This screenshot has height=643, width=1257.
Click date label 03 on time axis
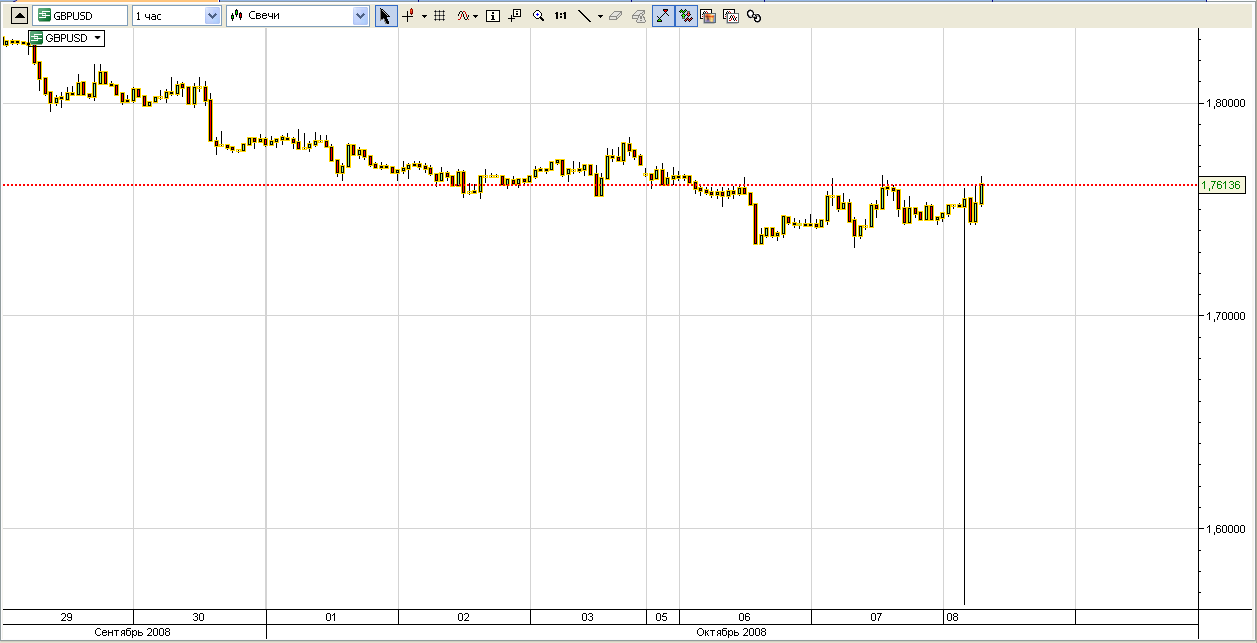coord(588,617)
